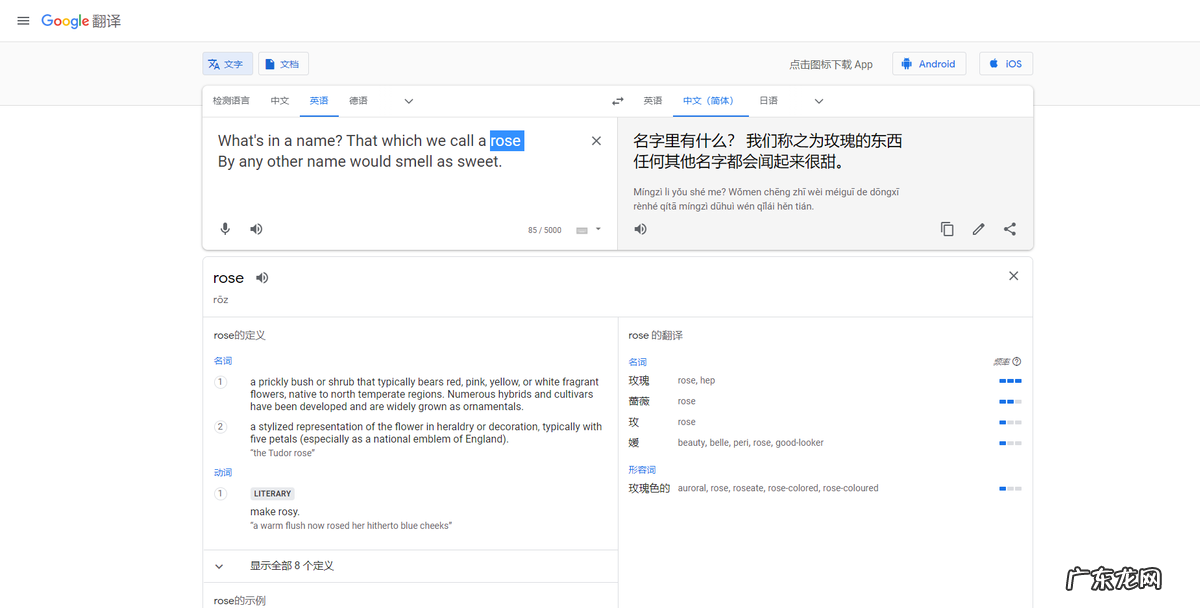The height and width of the screenshot is (608, 1200).
Task: Swap source and target languages
Action: coord(617,100)
